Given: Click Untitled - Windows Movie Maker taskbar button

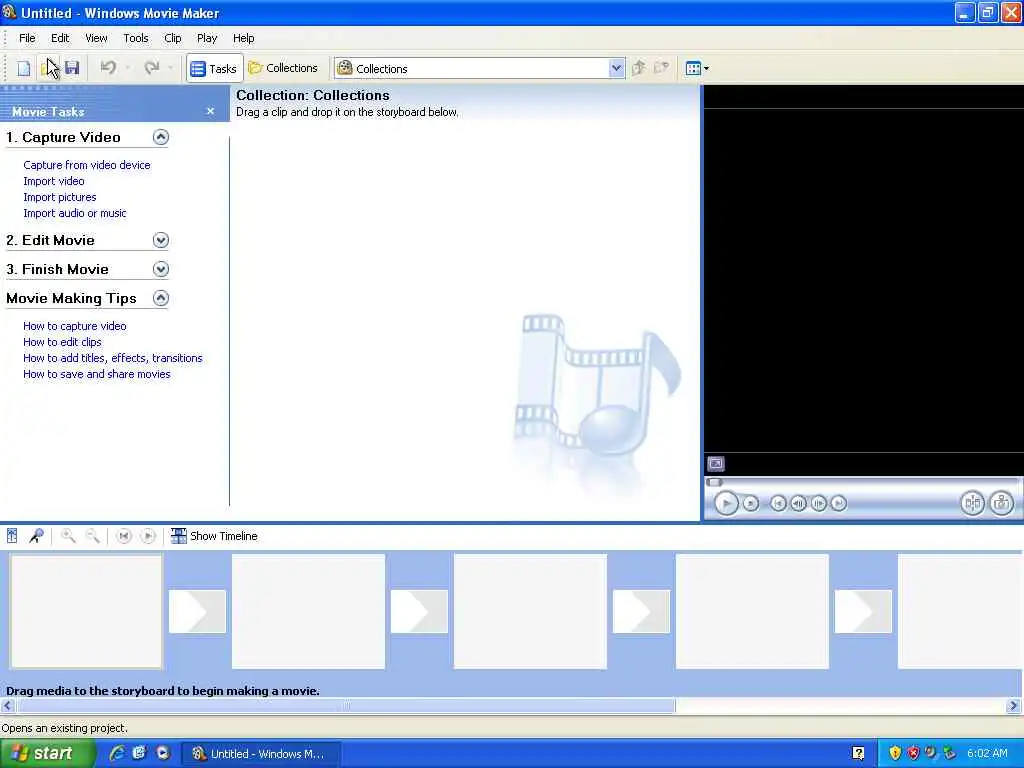Looking at the screenshot, I should (259, 754).
